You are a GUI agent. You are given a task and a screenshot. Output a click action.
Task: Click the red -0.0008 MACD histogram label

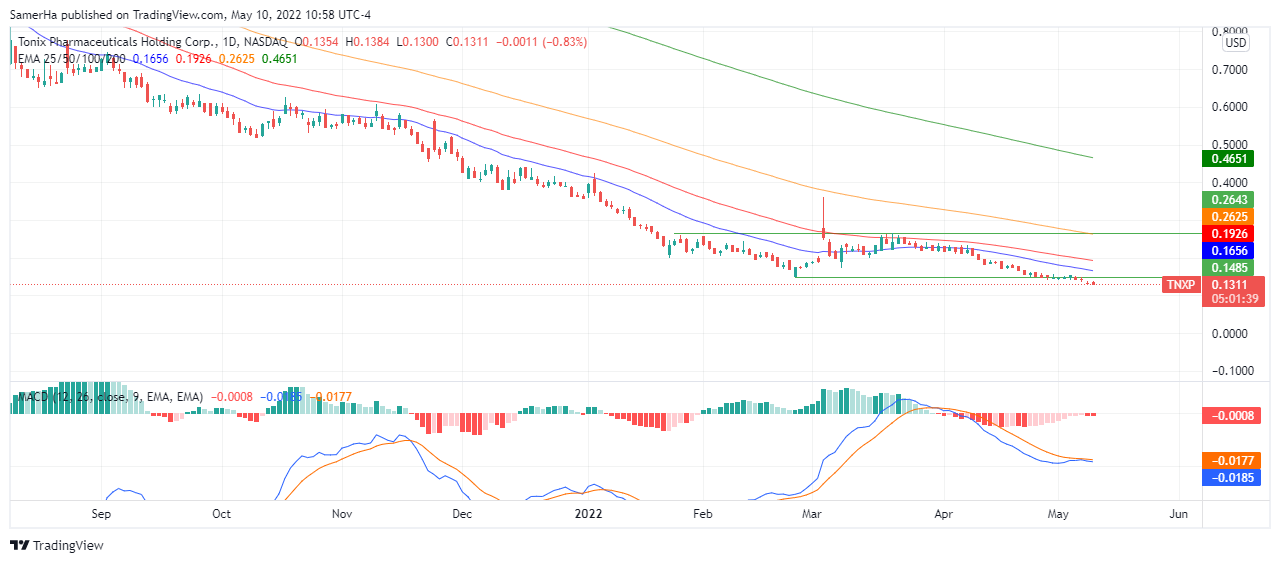click(1231, 415)
